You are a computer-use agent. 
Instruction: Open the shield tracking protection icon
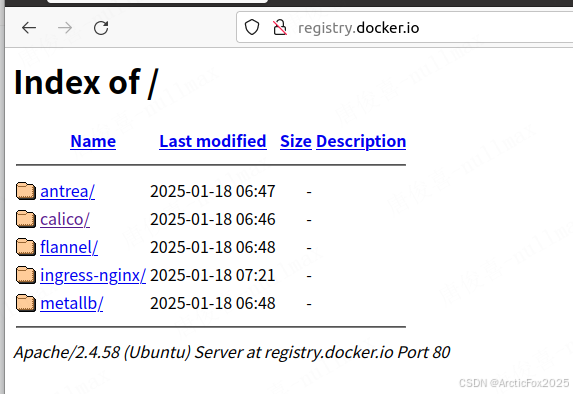[x=252, y=27]
